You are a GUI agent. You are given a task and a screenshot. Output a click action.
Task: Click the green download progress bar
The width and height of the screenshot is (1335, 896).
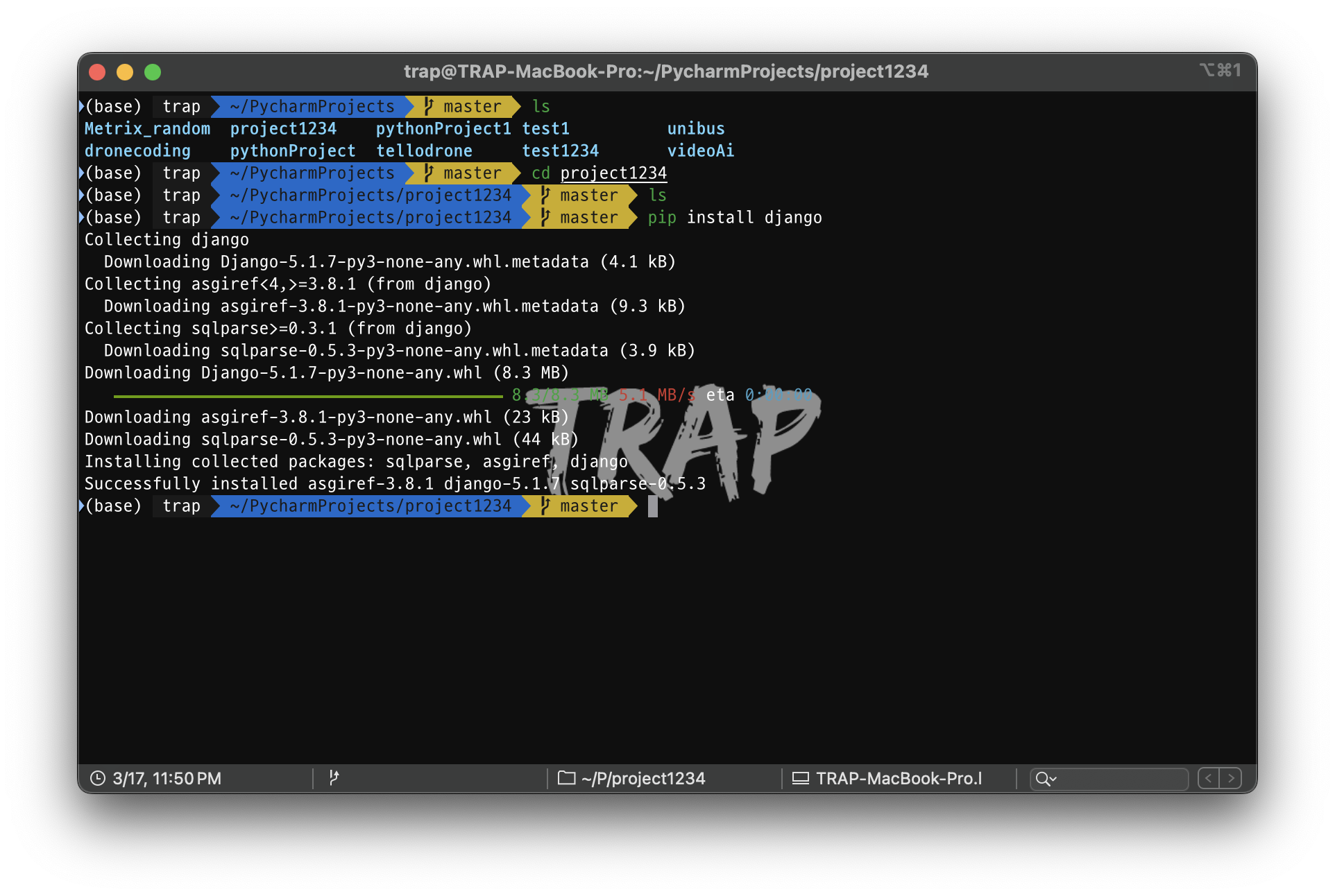pyautogui.click(x=308, y=396)
